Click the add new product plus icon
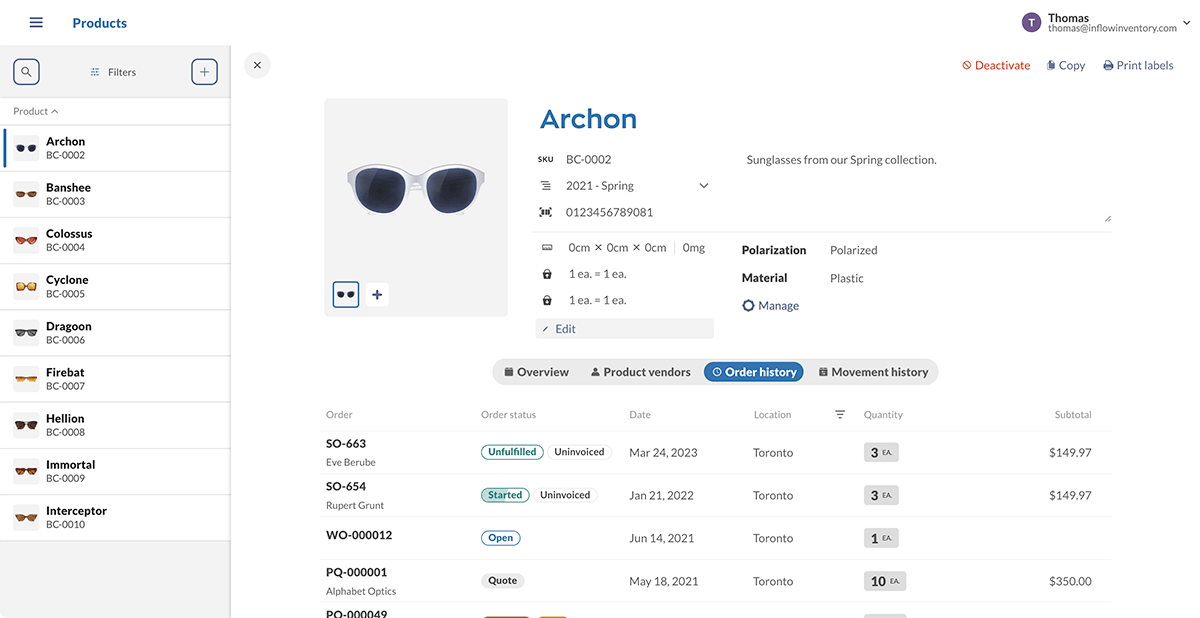 pos(204,71)
